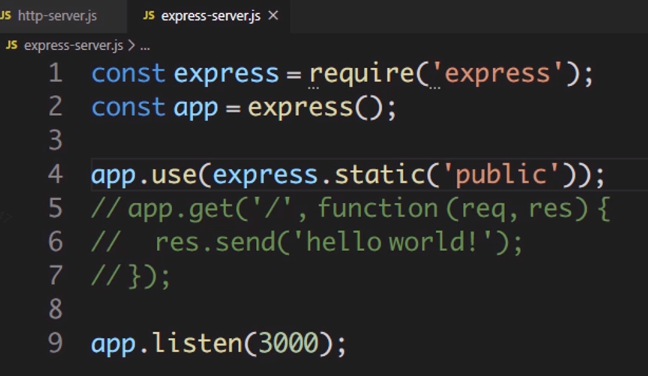This screenshot has height=376, width=648.
Task: Click line number 6 in the gutter
Action: (x=55, y=242)
